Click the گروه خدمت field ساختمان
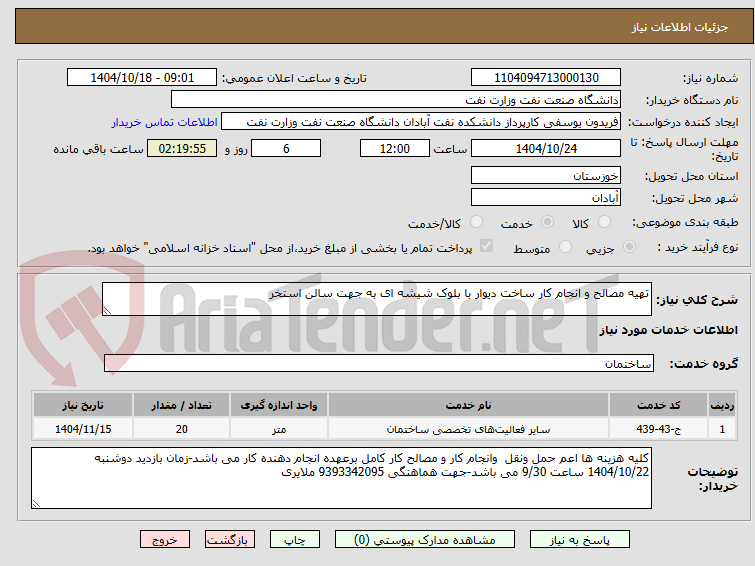Screen dimensions: 755x566 click(x=379, y=363)
